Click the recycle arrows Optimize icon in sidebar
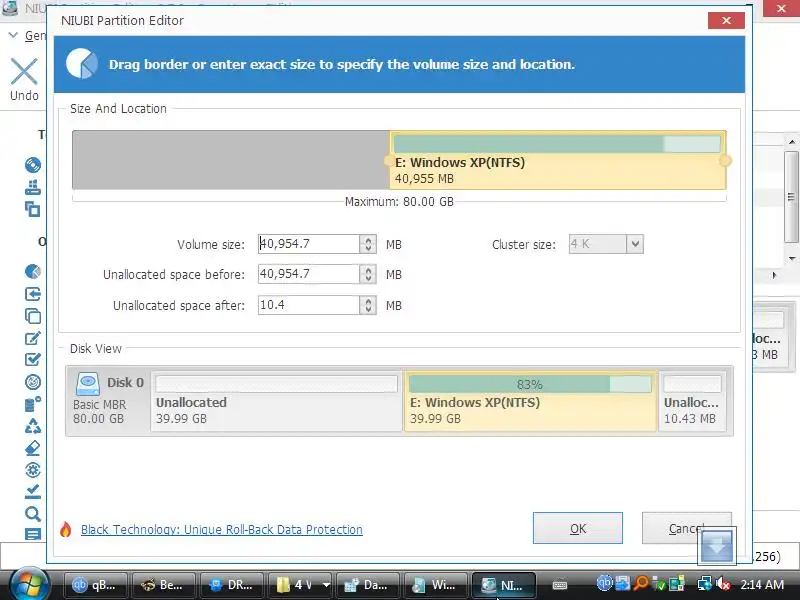800x600 pixels. tap(33, 426)
